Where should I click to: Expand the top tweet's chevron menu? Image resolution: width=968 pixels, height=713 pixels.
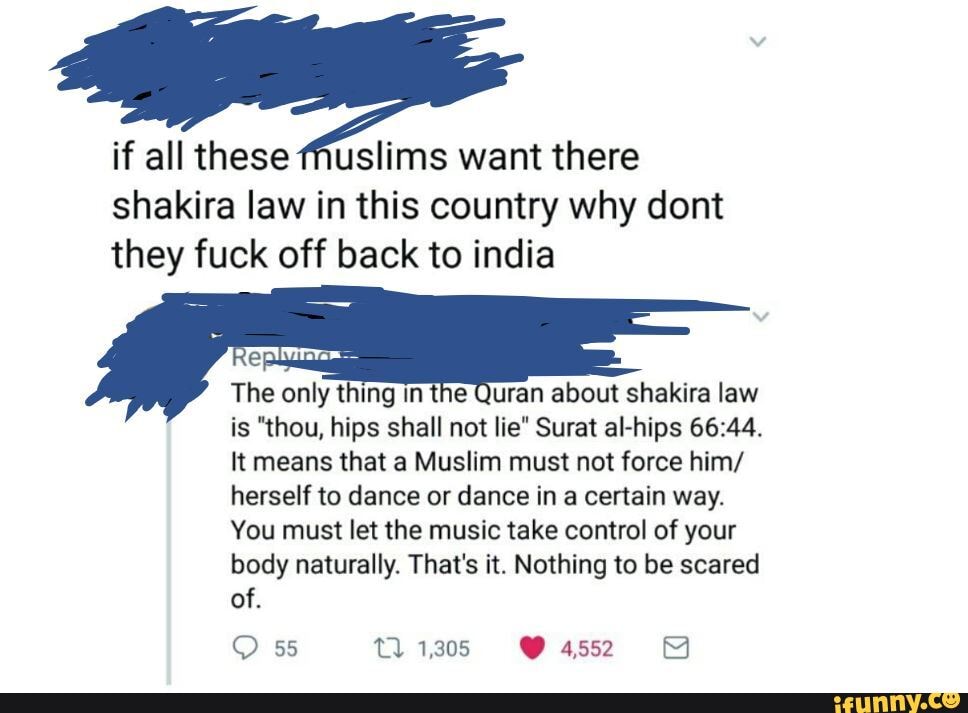(x=757, y=42)
